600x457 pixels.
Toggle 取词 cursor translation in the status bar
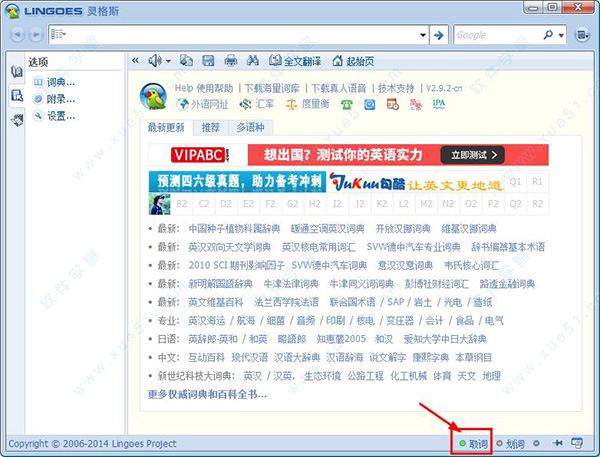(x=474, y=444)
